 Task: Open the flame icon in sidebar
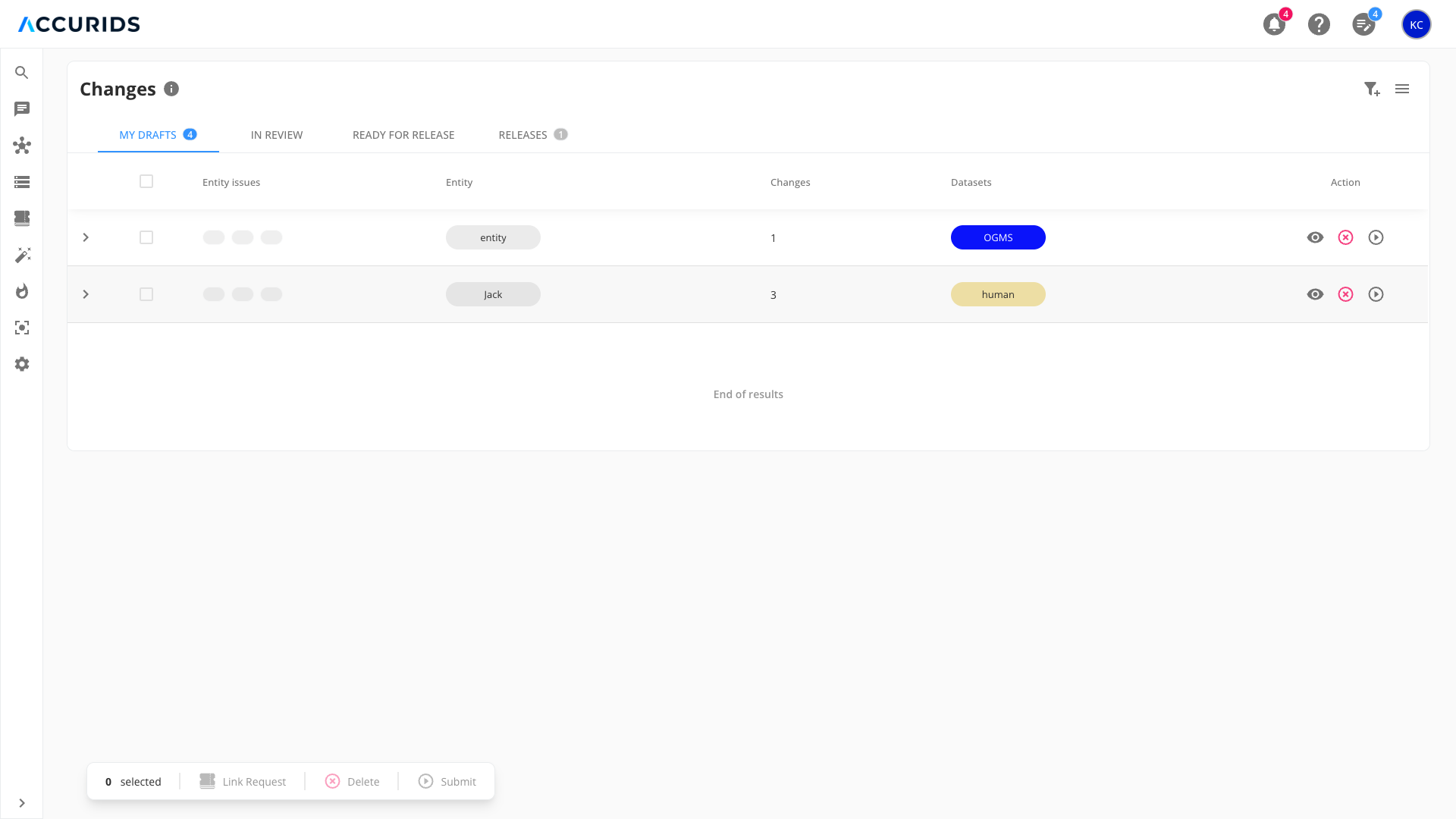click(22, 291)
